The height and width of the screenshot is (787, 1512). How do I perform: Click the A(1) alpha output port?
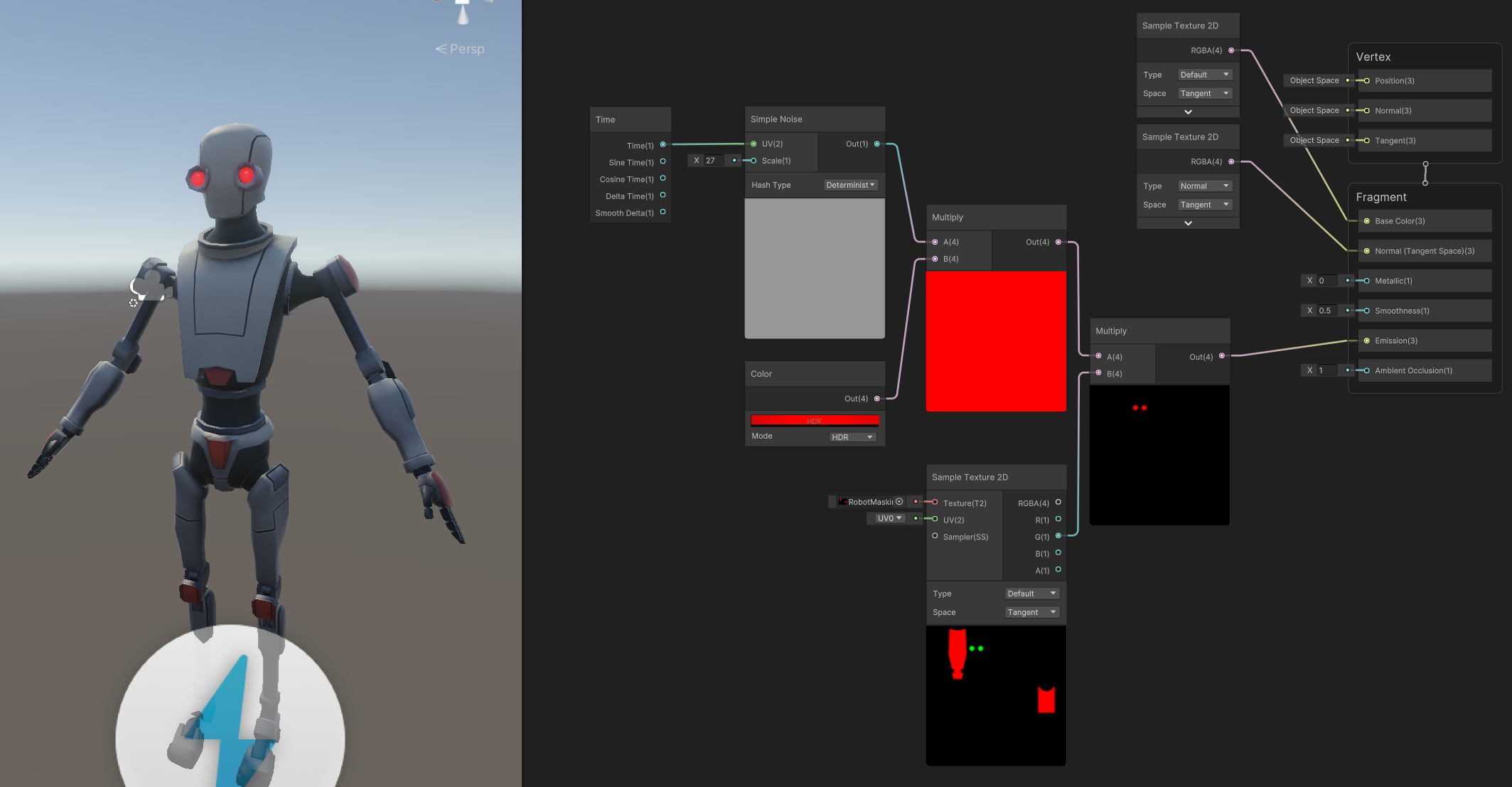1058,569
